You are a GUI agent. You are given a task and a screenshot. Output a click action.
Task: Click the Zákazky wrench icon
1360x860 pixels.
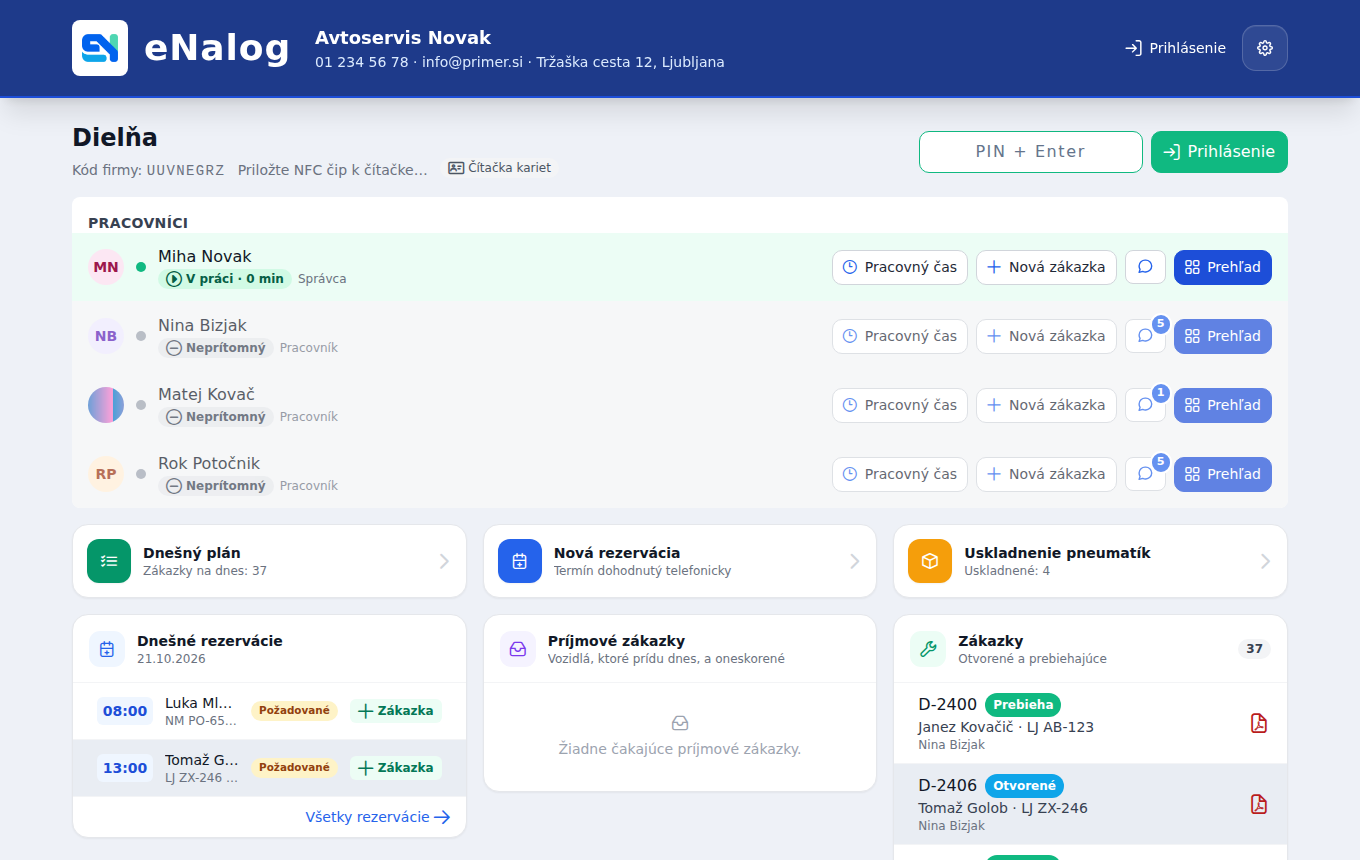(x=928, y=649)
